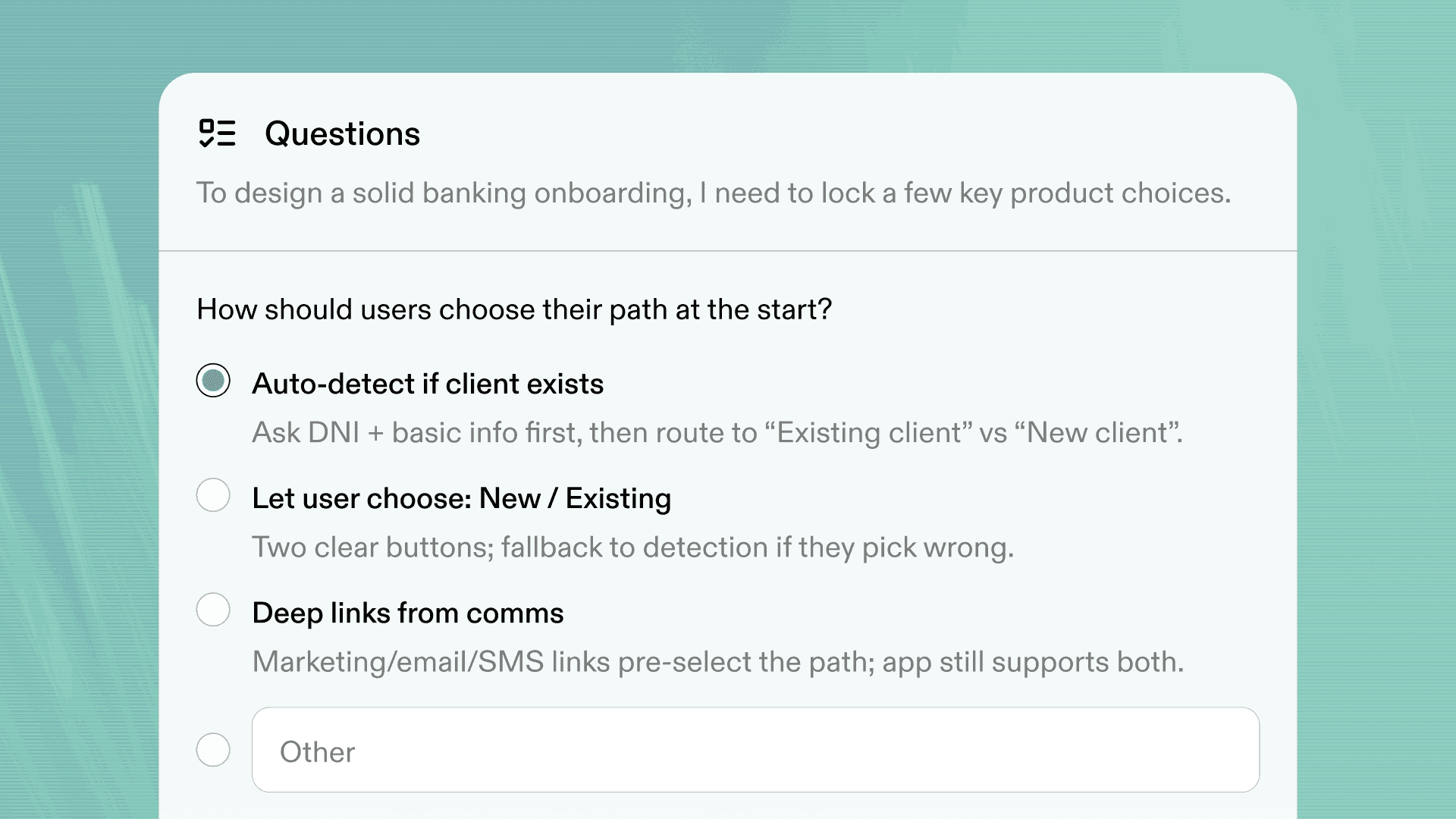Click the 'Ask DNI + basic info first' description
This screenshot has width=1456, height=819.
[417, 432]
